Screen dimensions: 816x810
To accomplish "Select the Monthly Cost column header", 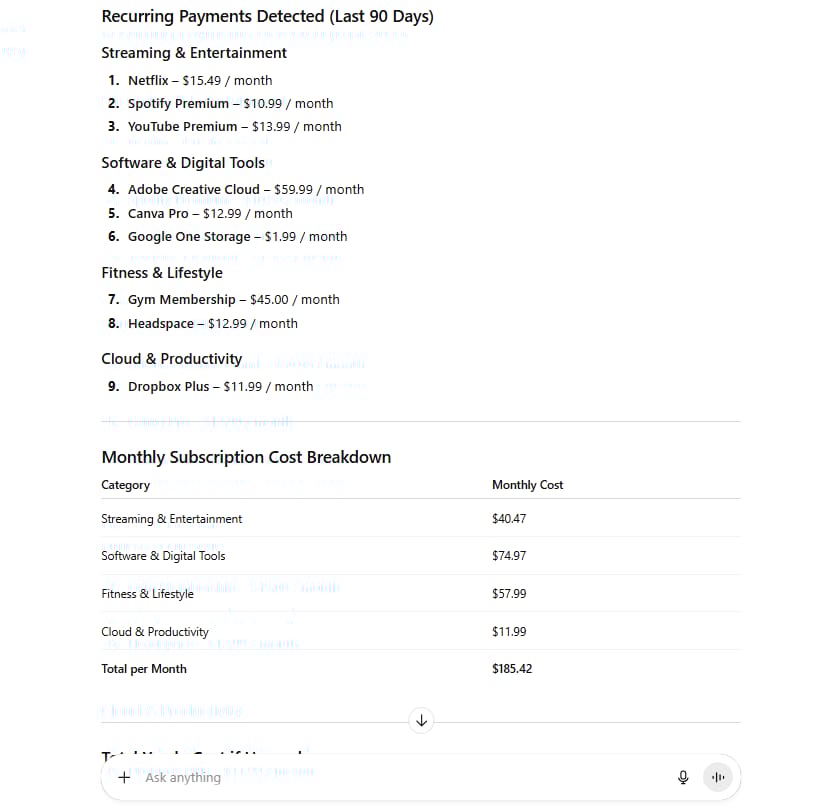I will (x=527, y=484).
